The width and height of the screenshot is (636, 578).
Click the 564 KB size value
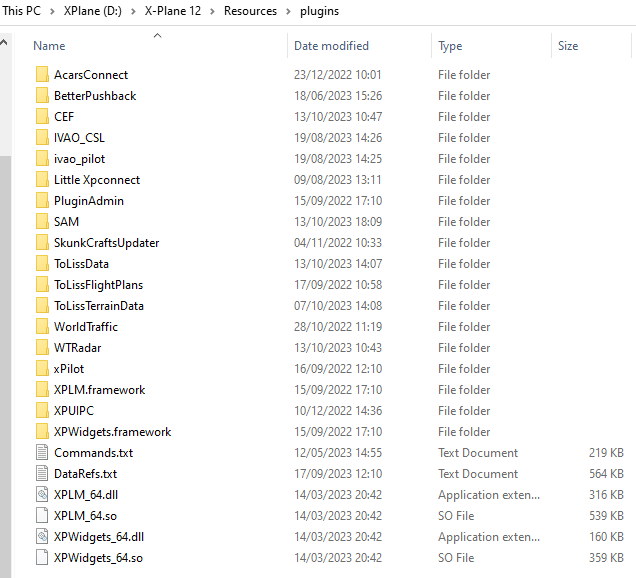coord(606,474)
